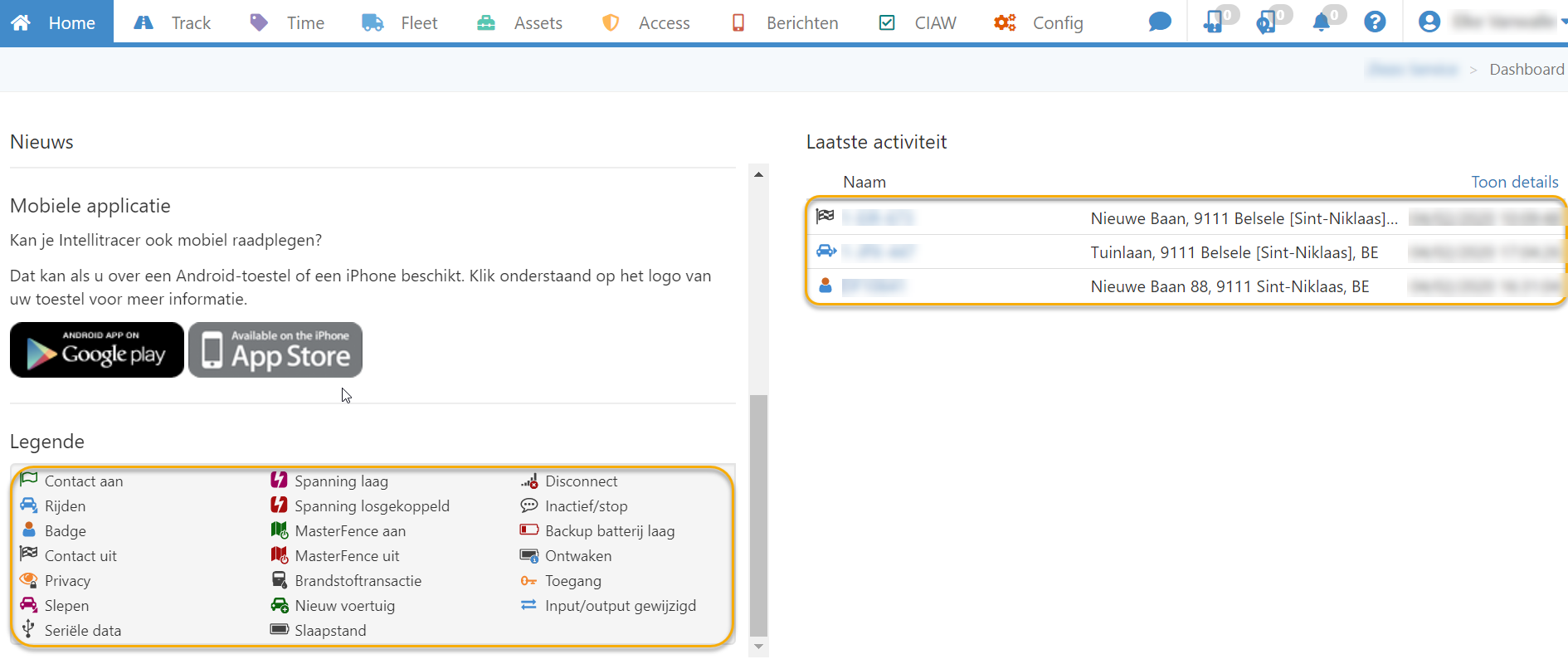
Task: Click the device location pin icon
Action: 1265,22
